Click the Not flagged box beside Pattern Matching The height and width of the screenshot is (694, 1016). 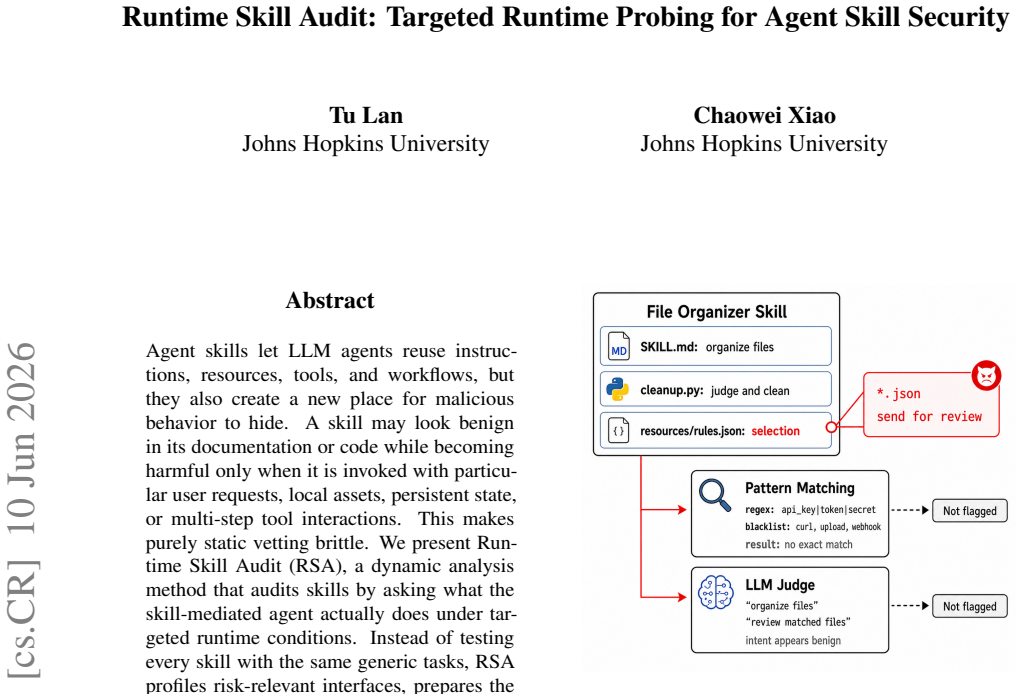(969, 511)
